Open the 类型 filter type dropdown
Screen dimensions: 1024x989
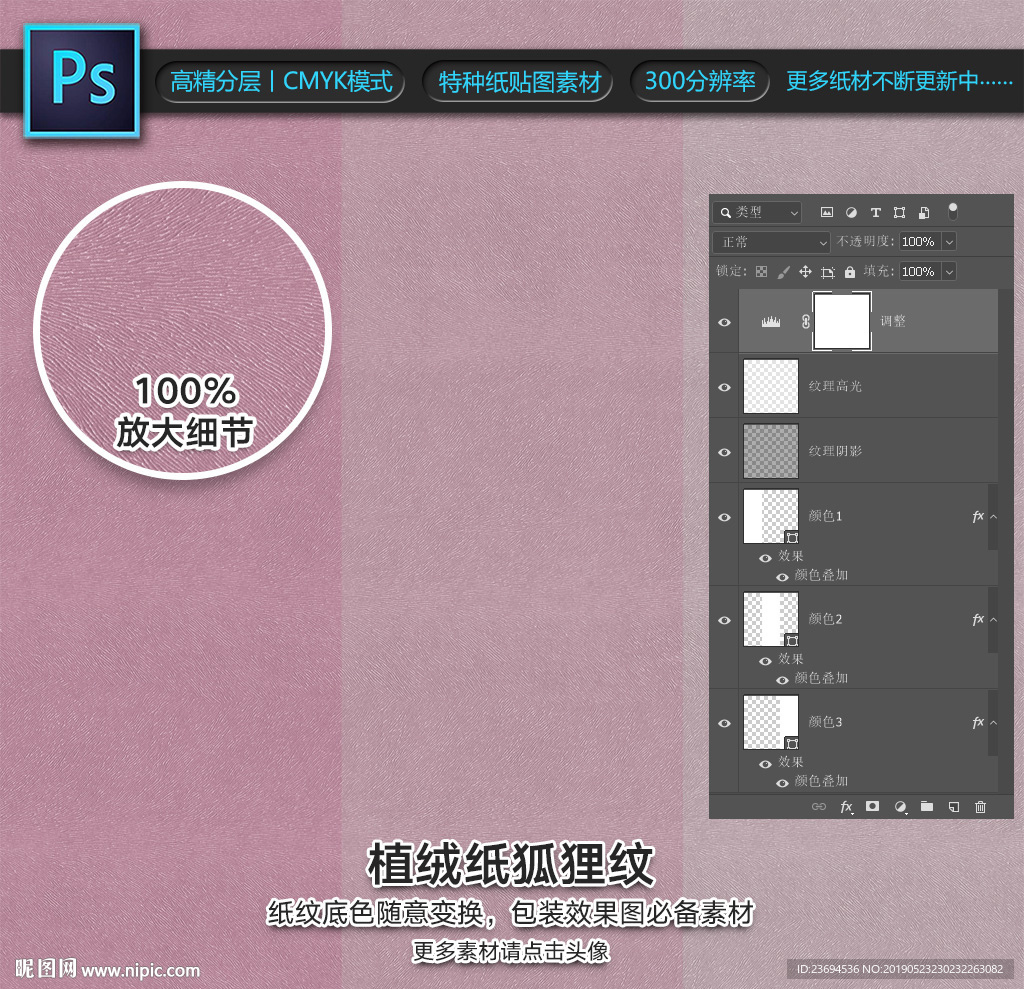pos(758,212)
